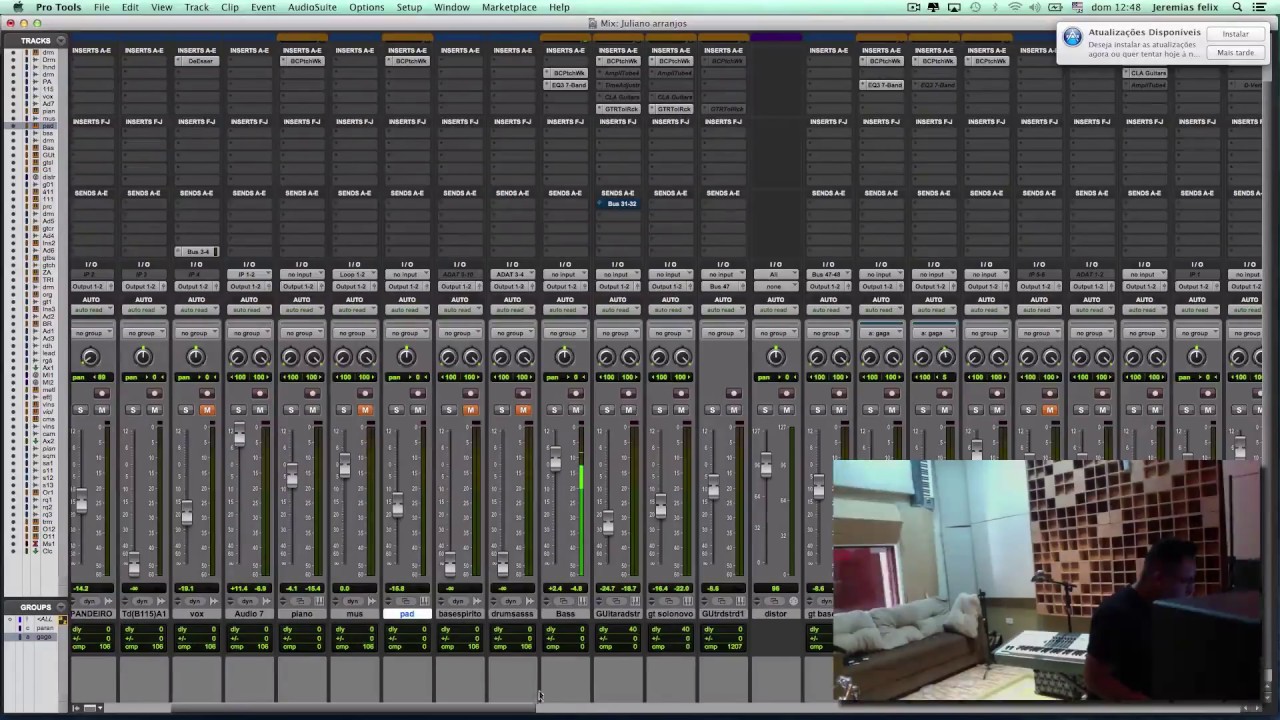Image resolution: width=1280 pixels, height=720 pixels.
Task: Click the volume icon in menu bar
Action: pyautogui.click(x=1036, y=7)
